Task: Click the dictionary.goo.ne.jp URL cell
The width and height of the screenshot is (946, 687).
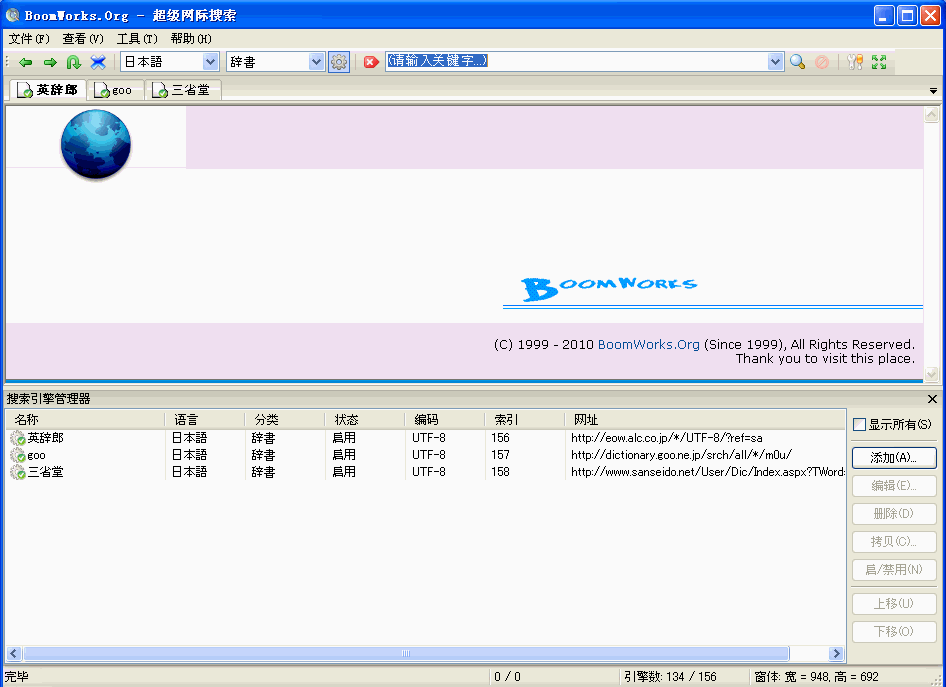Action: click(x=681, y=455)
